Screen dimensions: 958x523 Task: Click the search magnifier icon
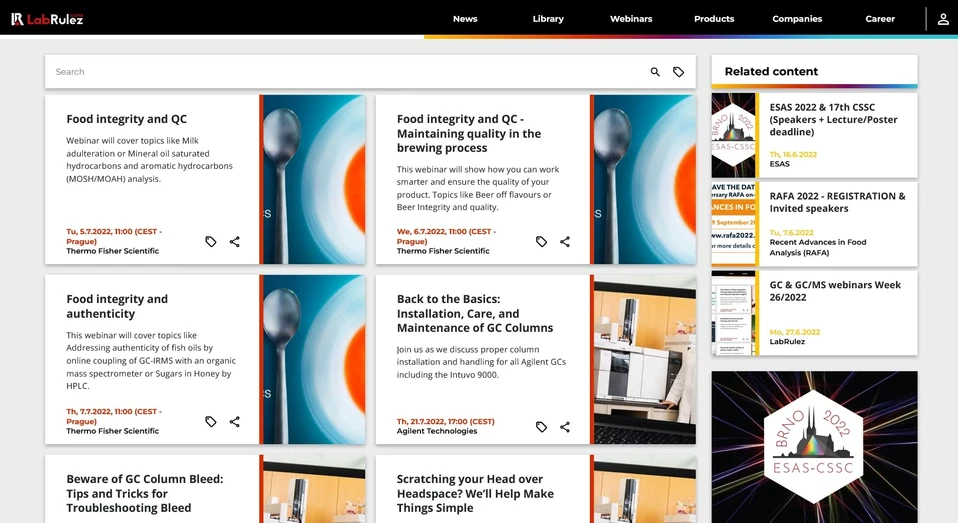point(655,72)
